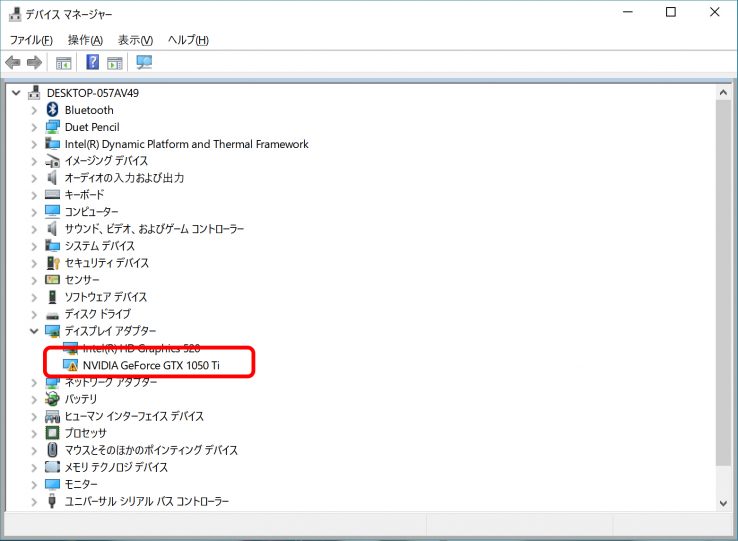Select the コンピューター tree label

tap(91, 212)
